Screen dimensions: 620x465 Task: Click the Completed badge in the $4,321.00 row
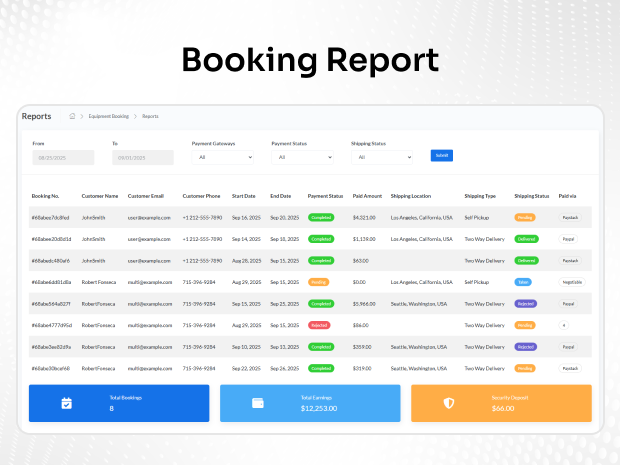tap(321, 218)
